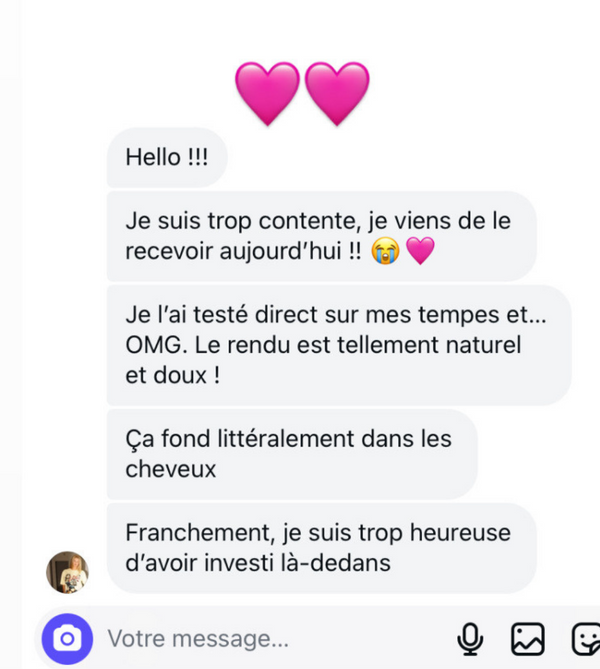This screenshot has width=600, height=669.
Task: Click the sender's profile picture avatar
Action: coord(68,572)
